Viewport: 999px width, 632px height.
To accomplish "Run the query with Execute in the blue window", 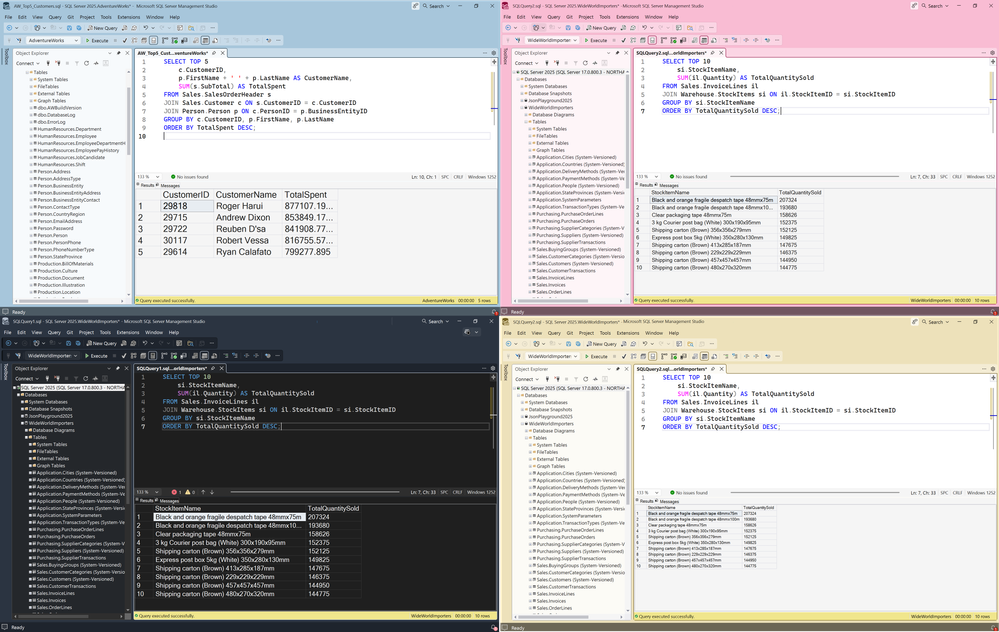I will coord(97,40).
